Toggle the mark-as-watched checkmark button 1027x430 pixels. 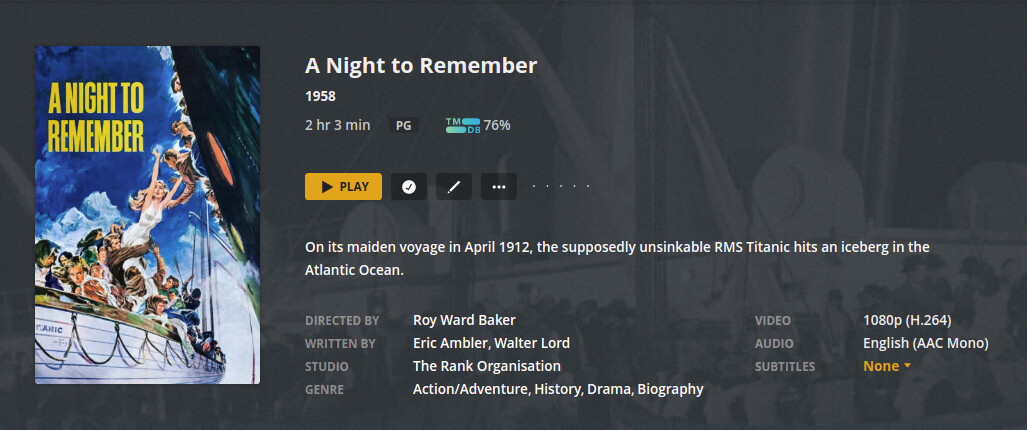click(x=408, y=186)
